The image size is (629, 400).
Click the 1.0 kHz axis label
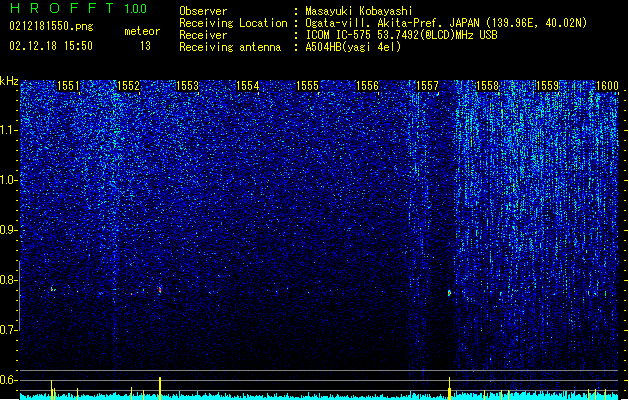coord(9,180)
